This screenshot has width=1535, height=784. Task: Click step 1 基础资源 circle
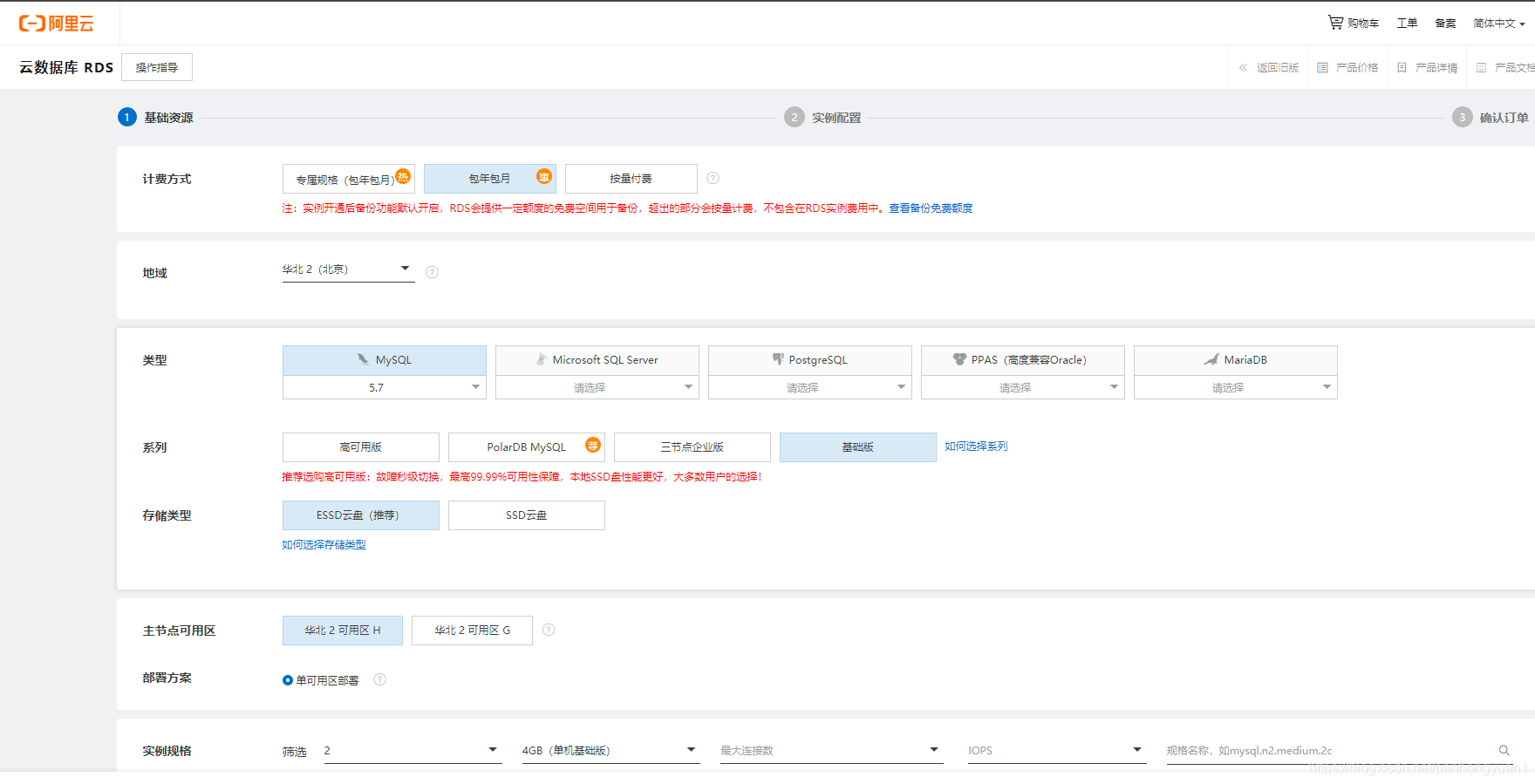[x=127, y=117]
